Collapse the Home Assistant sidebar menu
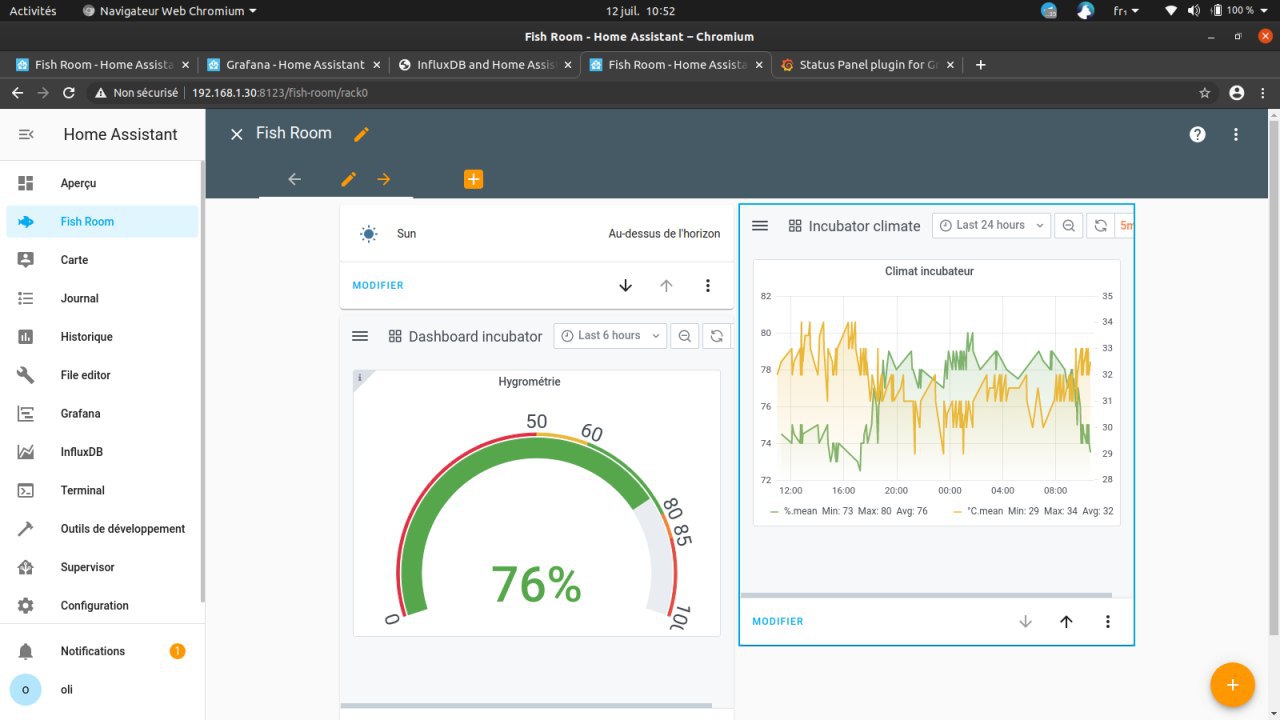Image resolution: width=1280 pixels, height=720 pixels. point(26,134)
